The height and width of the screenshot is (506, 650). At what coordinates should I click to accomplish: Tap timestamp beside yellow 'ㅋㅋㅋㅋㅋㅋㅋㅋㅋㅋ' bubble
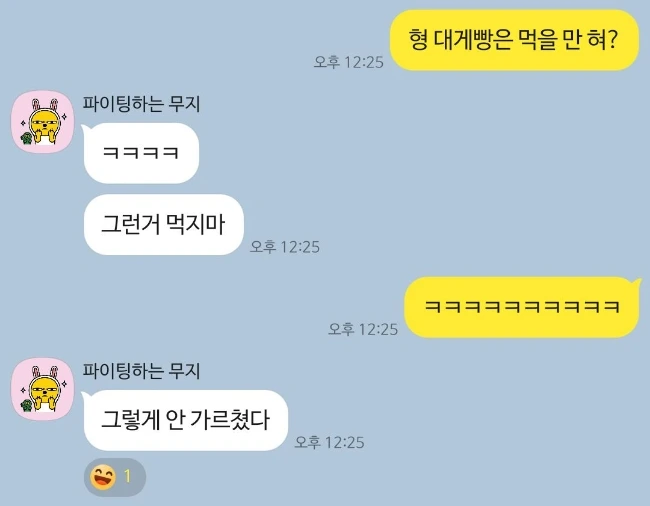pyautogui.click(x=363, y=329)
